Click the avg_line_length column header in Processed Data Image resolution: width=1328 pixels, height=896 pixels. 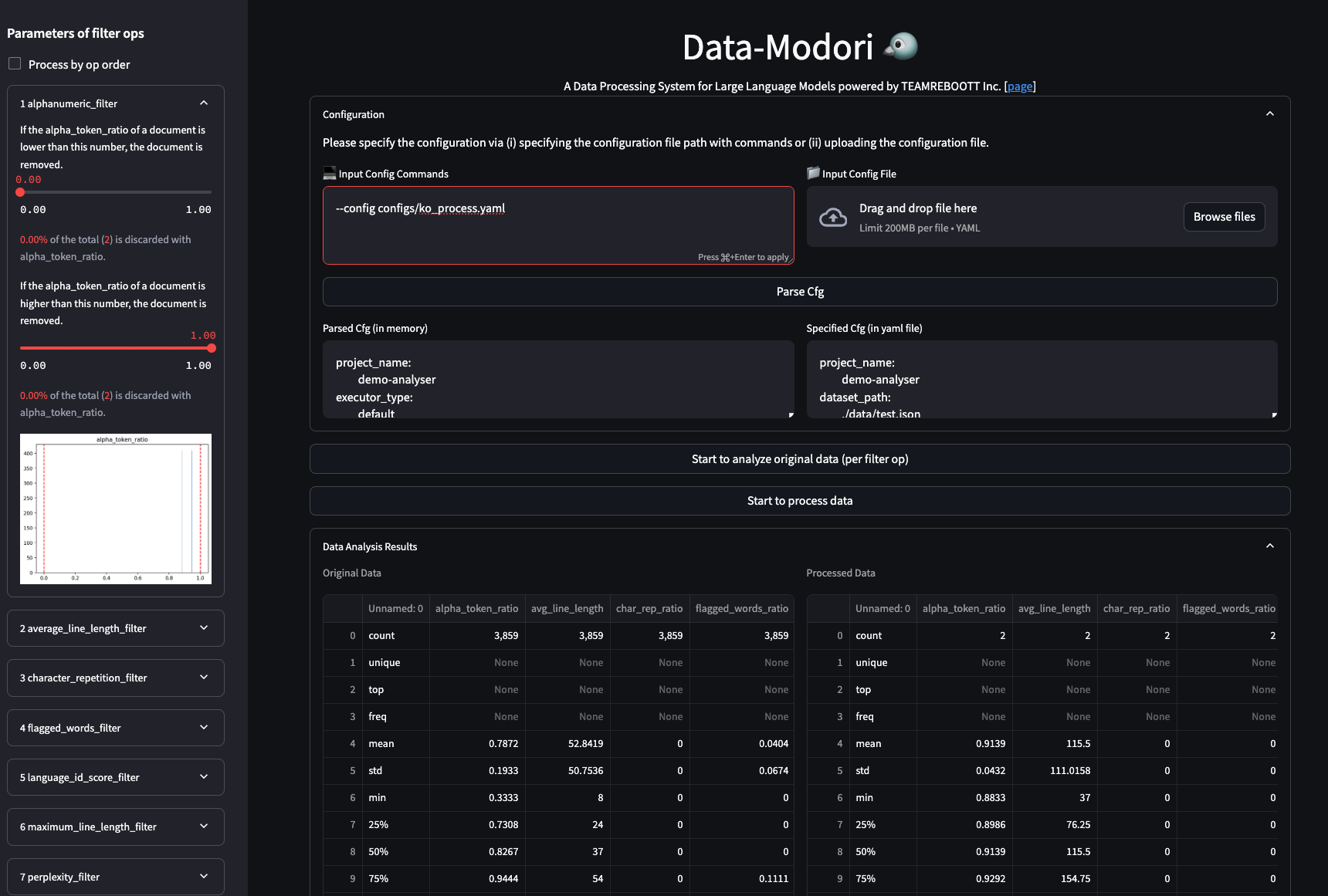click(1055, 609)
